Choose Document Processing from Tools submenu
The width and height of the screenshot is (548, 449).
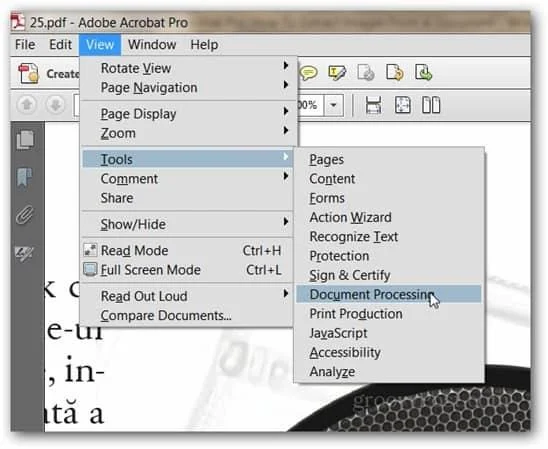tap(388, 294)
